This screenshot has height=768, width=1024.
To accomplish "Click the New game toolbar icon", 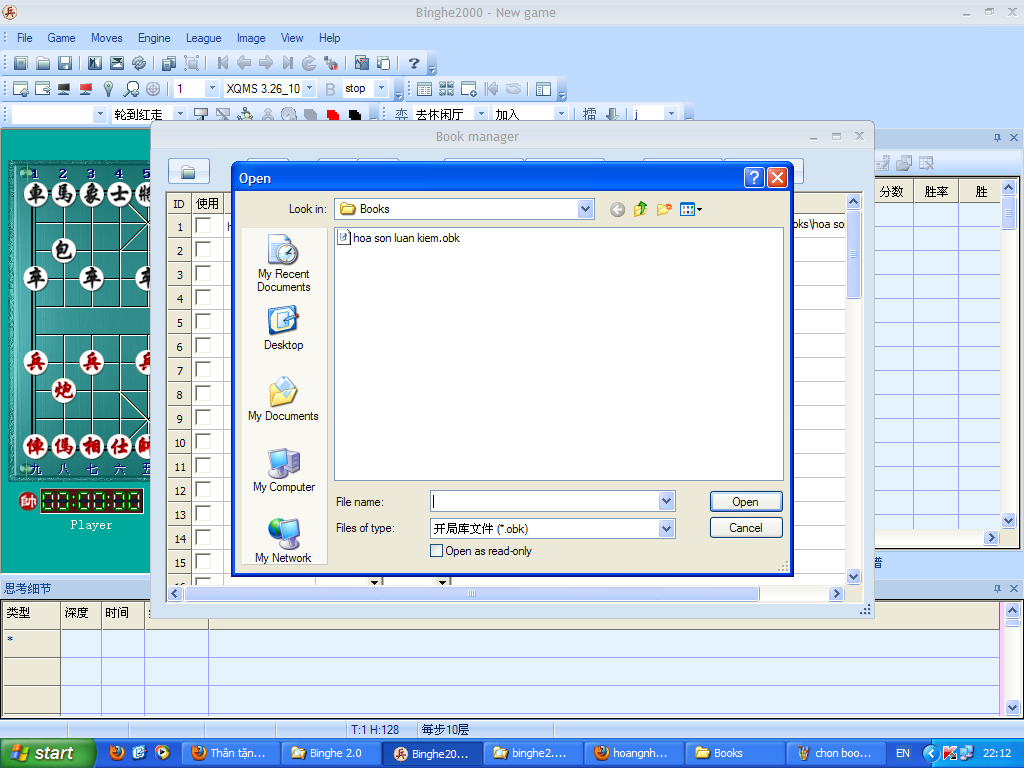I will [x=21, y=63].
